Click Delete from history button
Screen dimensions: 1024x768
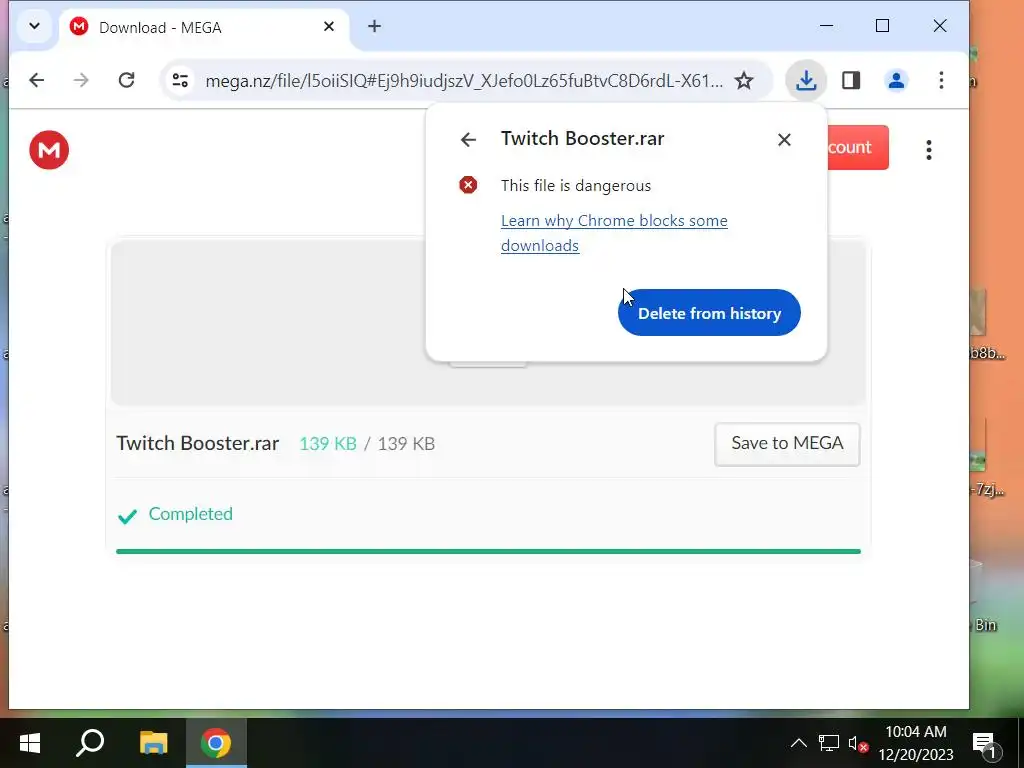tap(709, 313)
